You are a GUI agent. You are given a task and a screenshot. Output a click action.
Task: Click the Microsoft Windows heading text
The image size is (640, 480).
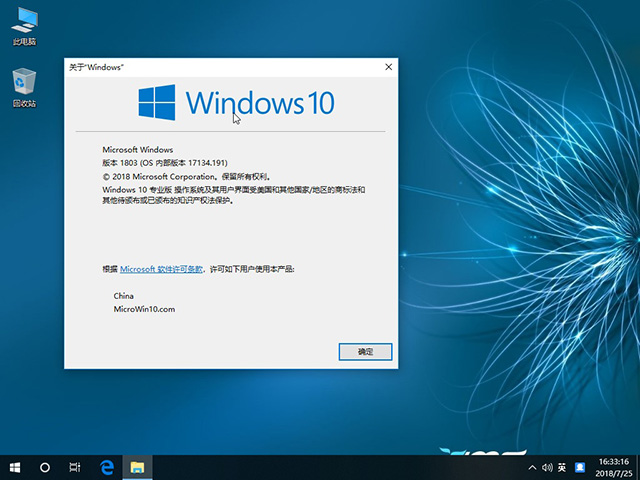138,150
